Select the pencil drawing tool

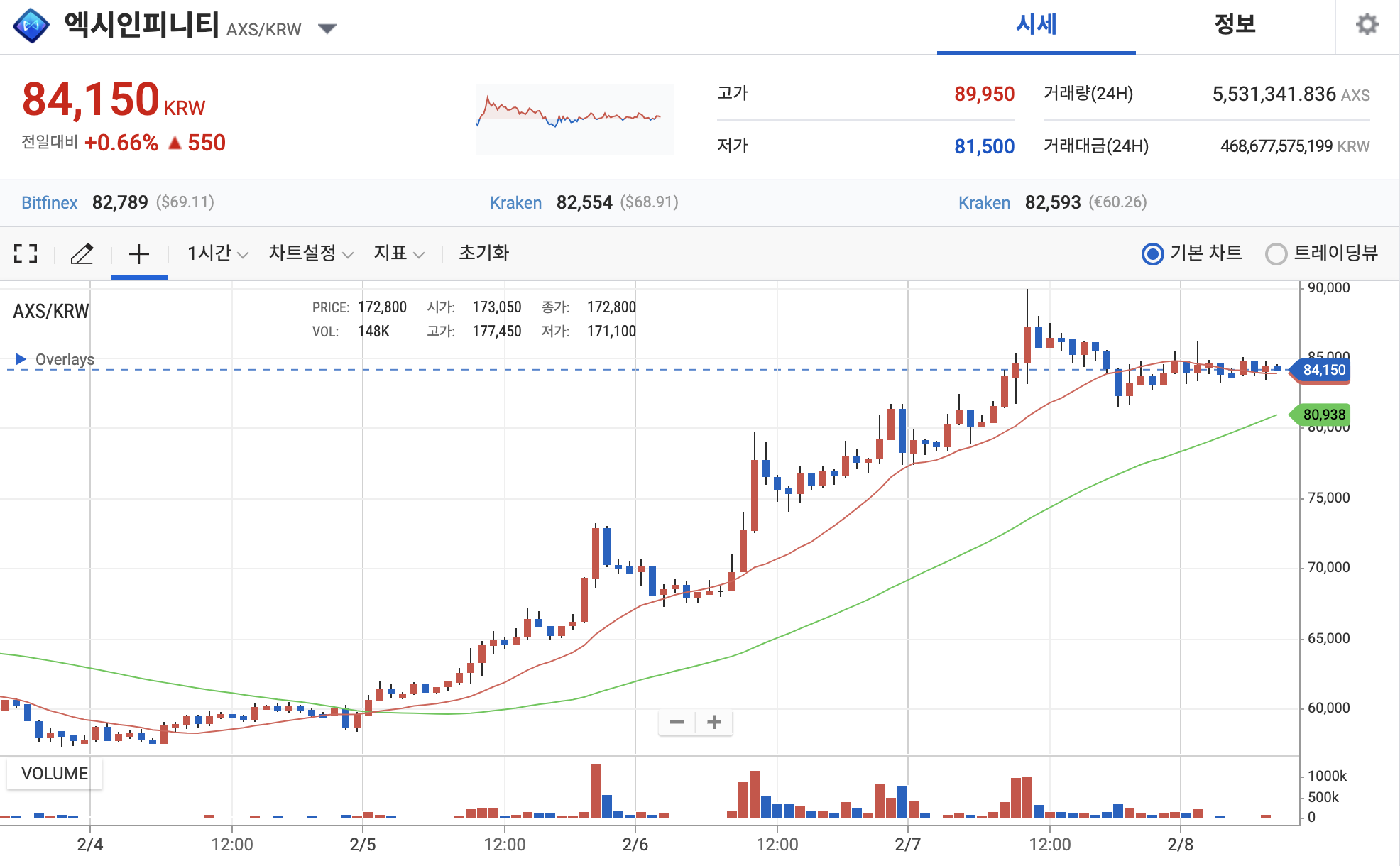pos(82,253)
